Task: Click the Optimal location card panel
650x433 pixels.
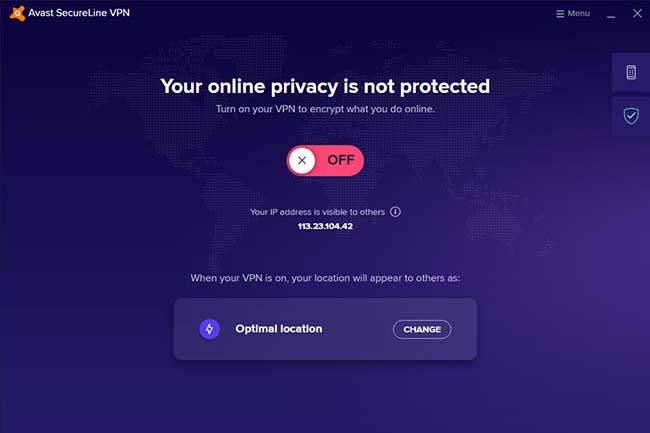Action: coord(325,329)
